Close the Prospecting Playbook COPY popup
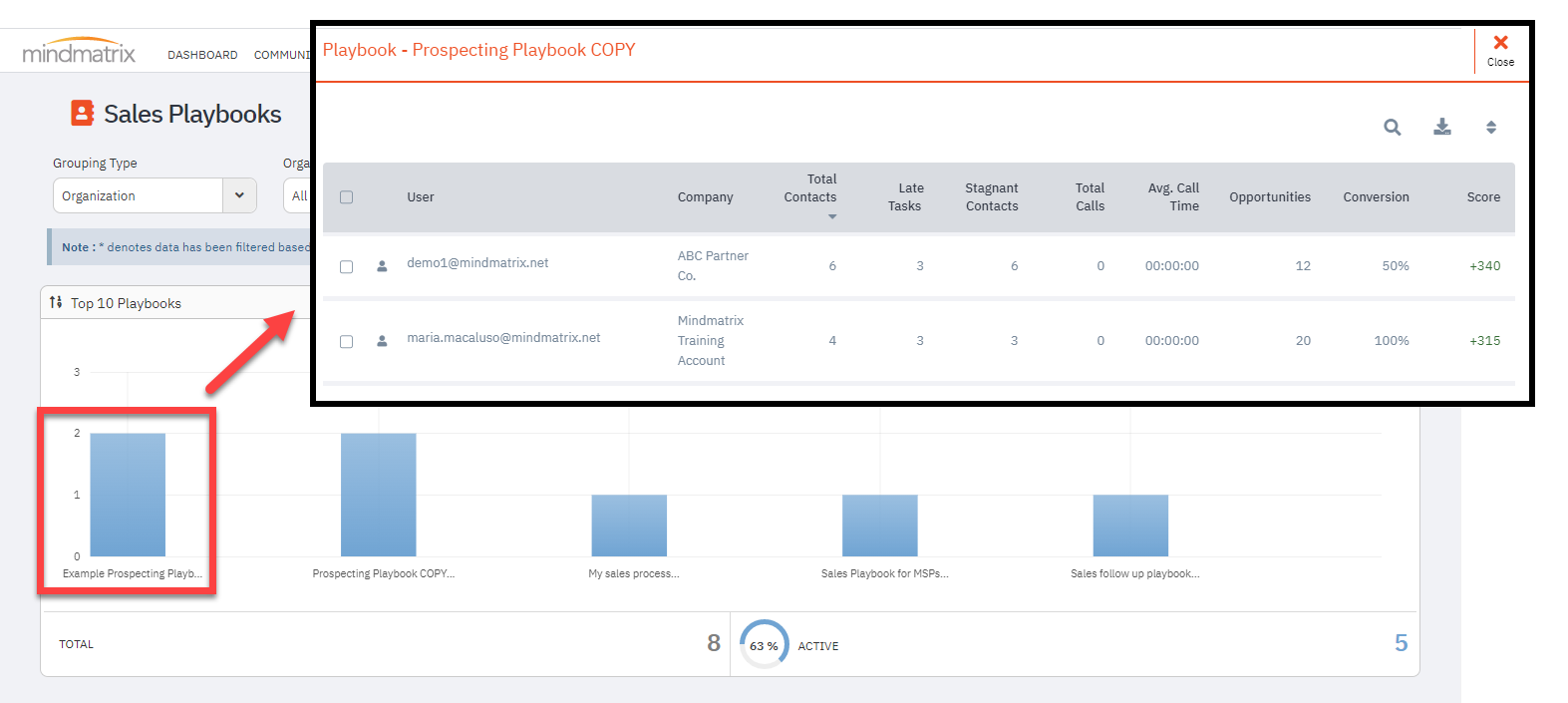Viewport: 1568px width, 703px height. pyautogui.click(x=1500, y=50)
